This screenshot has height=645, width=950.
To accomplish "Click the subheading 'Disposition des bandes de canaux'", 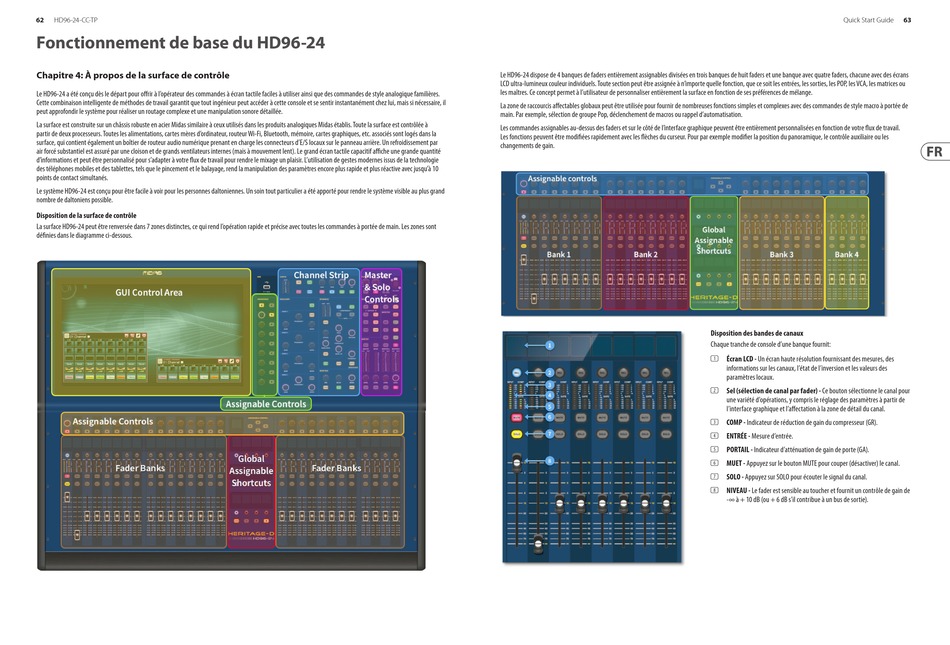I will (757, 333).
